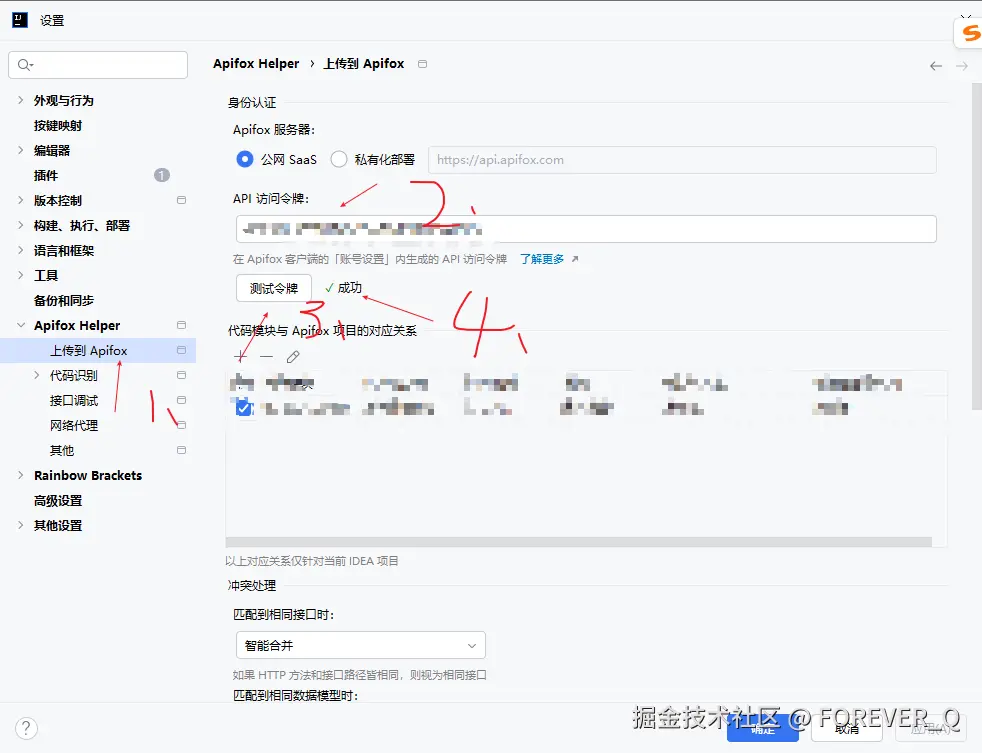Expand the 语言和框架 section

click(x=20, y=251)
